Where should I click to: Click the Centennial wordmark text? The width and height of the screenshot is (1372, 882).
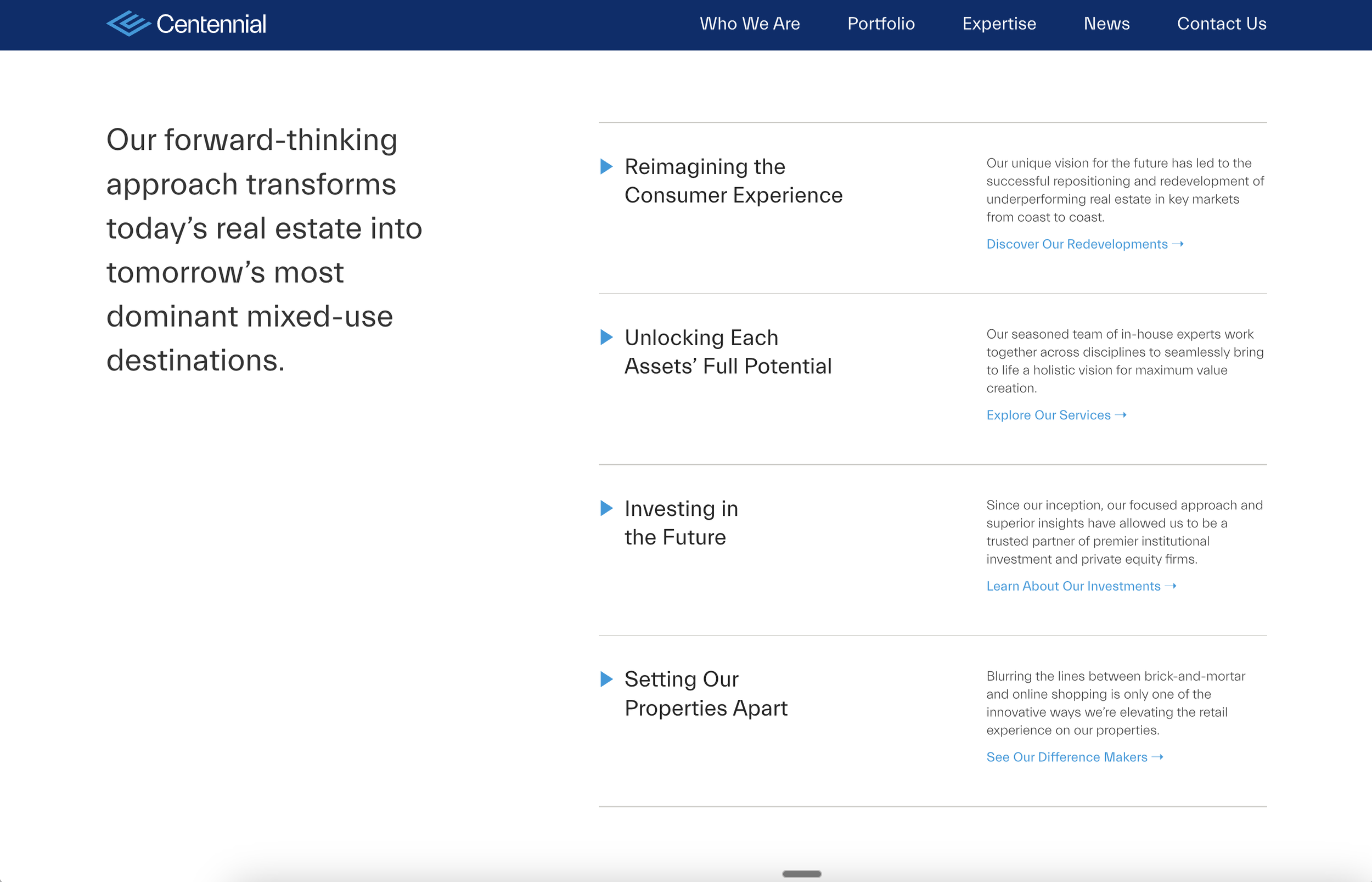pos(211,24)
